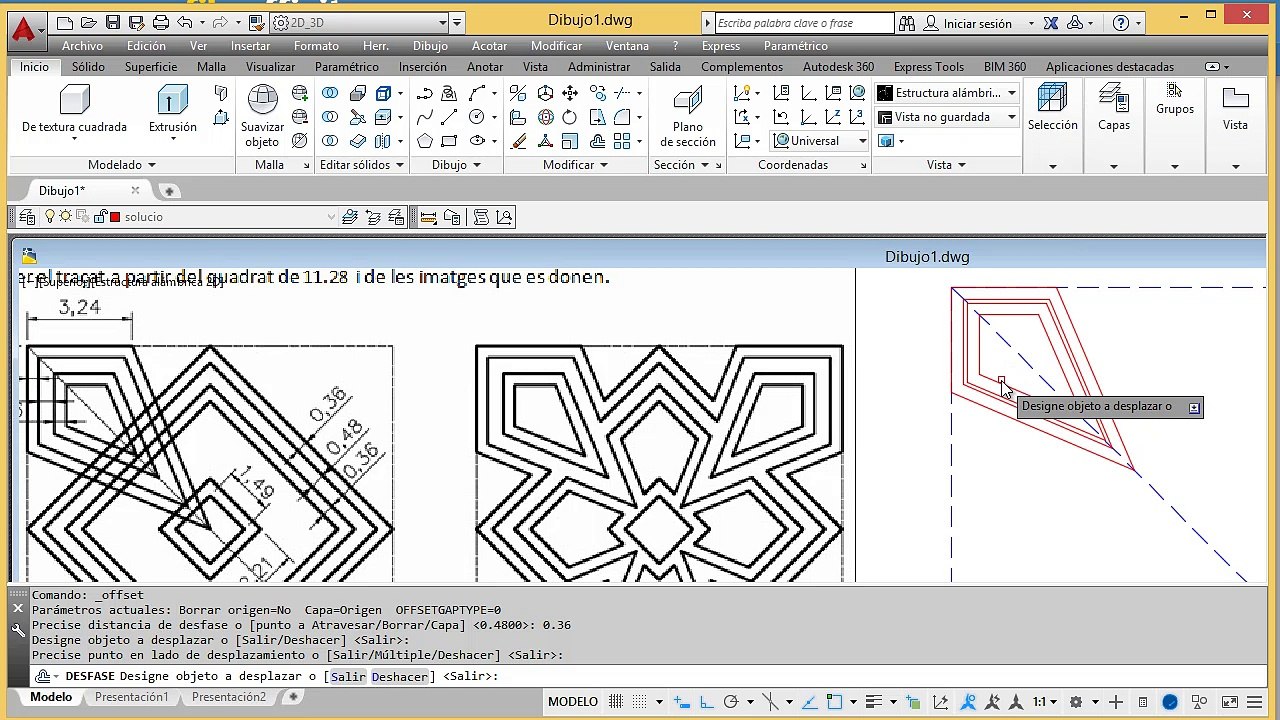Toggle lineweight display in status bar

click(x=873, y=702)
